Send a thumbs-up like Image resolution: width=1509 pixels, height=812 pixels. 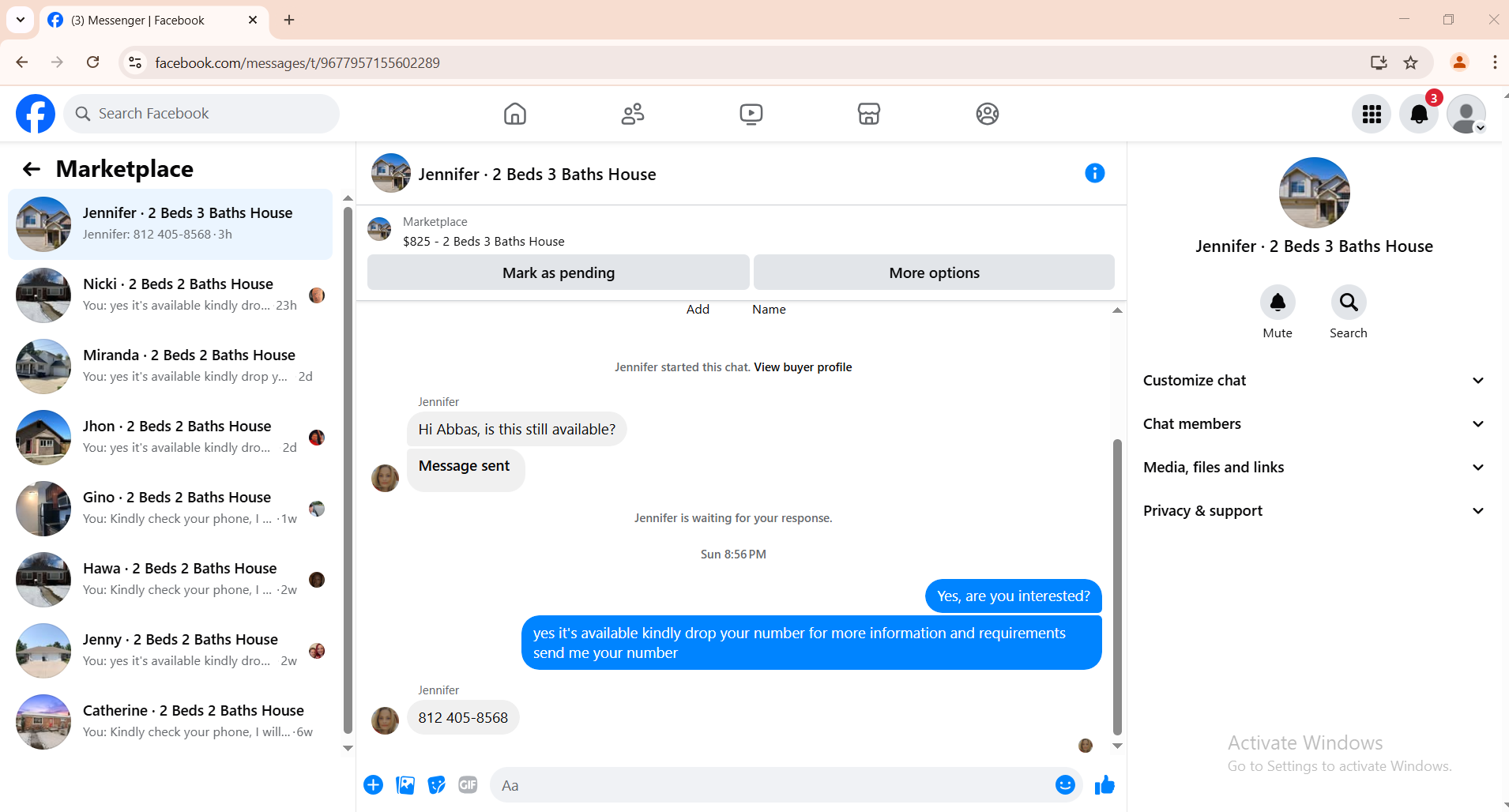coord(1104,785)
